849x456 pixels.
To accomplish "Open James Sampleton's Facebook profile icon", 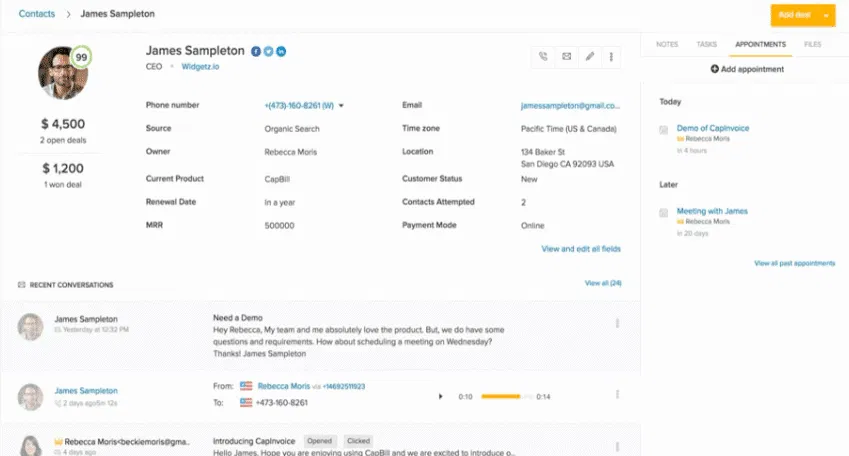I will 256,51.
